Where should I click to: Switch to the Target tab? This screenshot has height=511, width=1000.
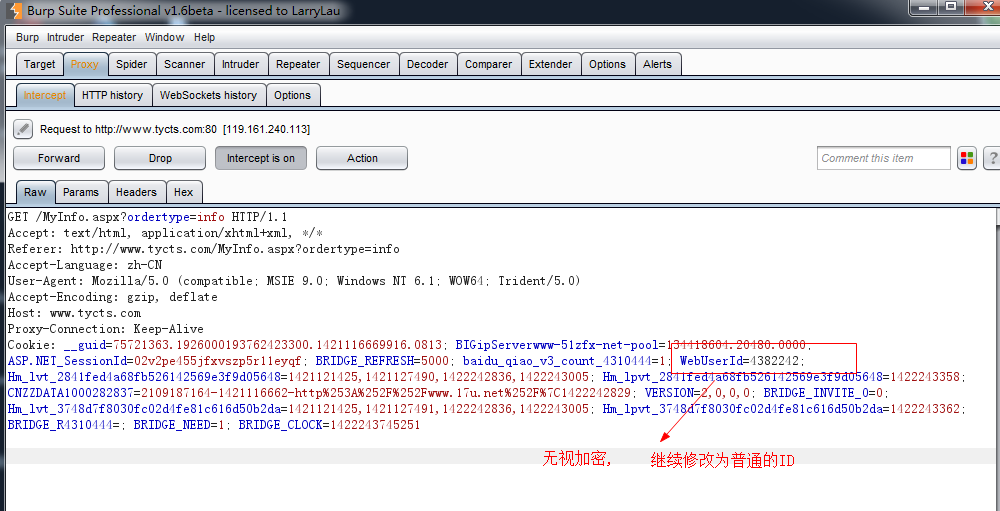[40, 64]
